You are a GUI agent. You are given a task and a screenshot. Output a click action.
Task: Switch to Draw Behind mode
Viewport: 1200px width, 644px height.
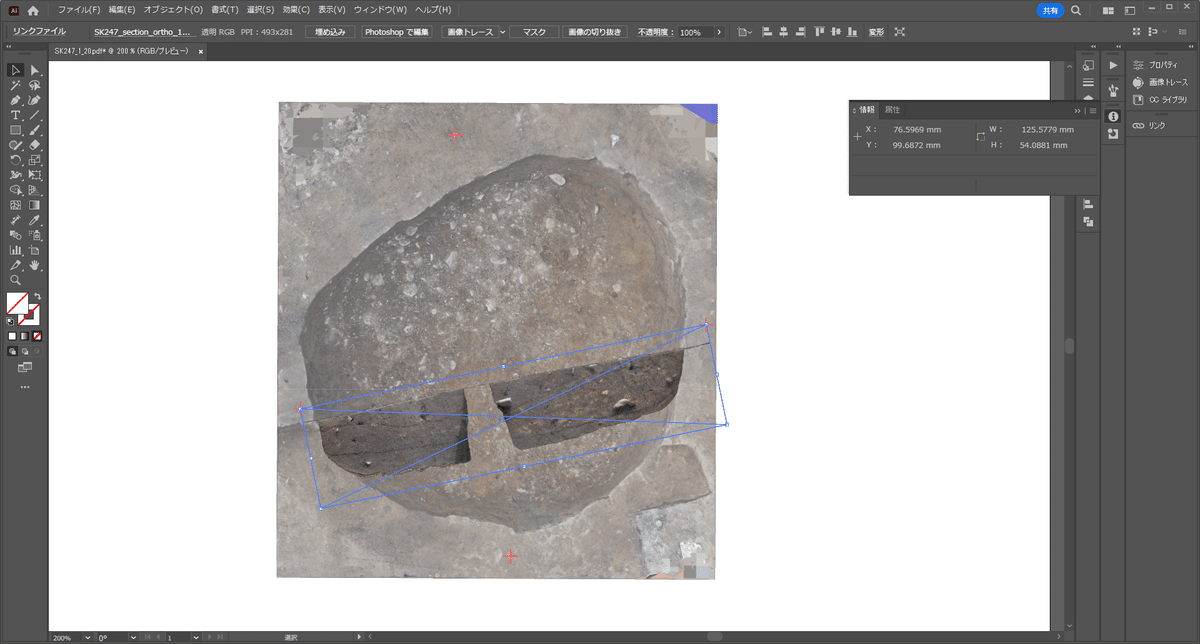[25, 352]
